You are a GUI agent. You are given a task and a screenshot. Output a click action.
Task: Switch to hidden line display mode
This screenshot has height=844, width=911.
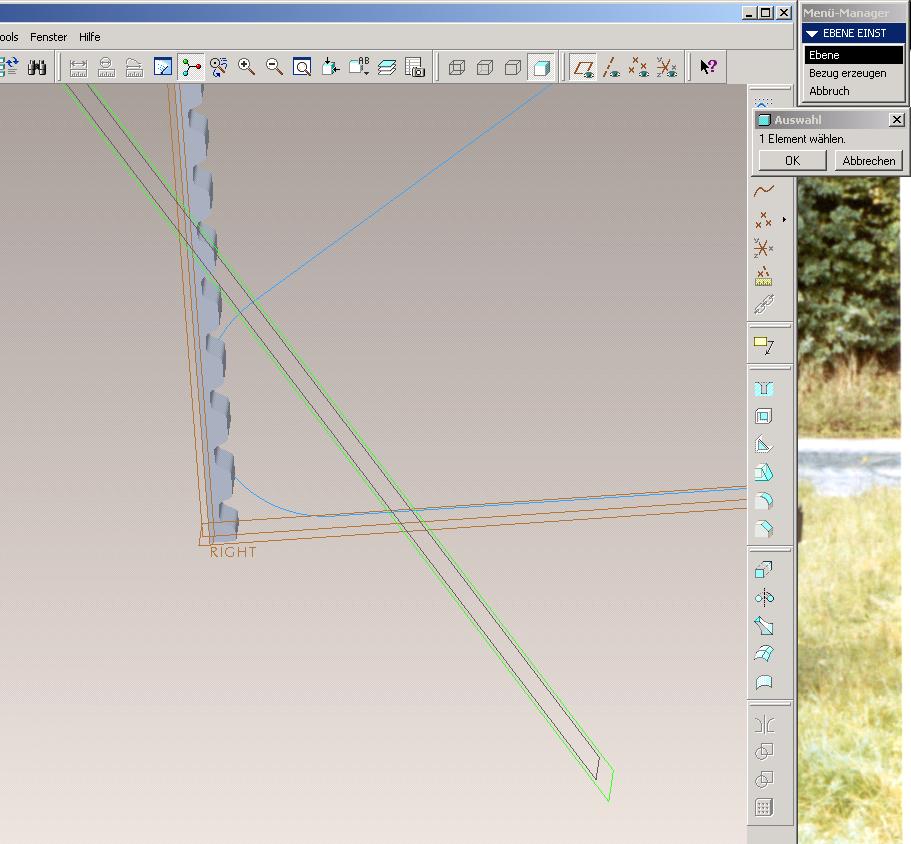[x=485, y=67]
